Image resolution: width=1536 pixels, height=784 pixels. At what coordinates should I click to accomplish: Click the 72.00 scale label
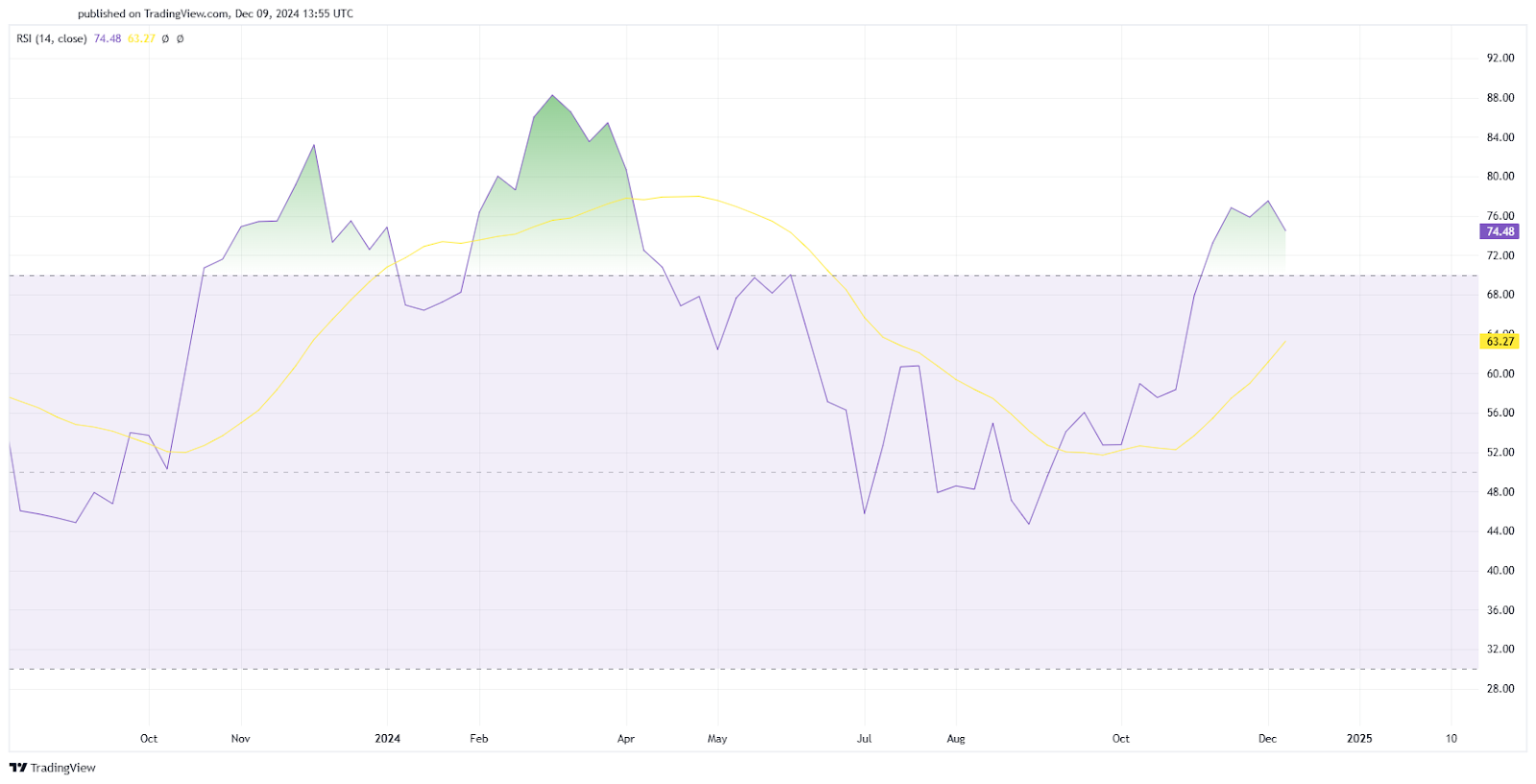pyautogui.click(x=1500, y=255)
